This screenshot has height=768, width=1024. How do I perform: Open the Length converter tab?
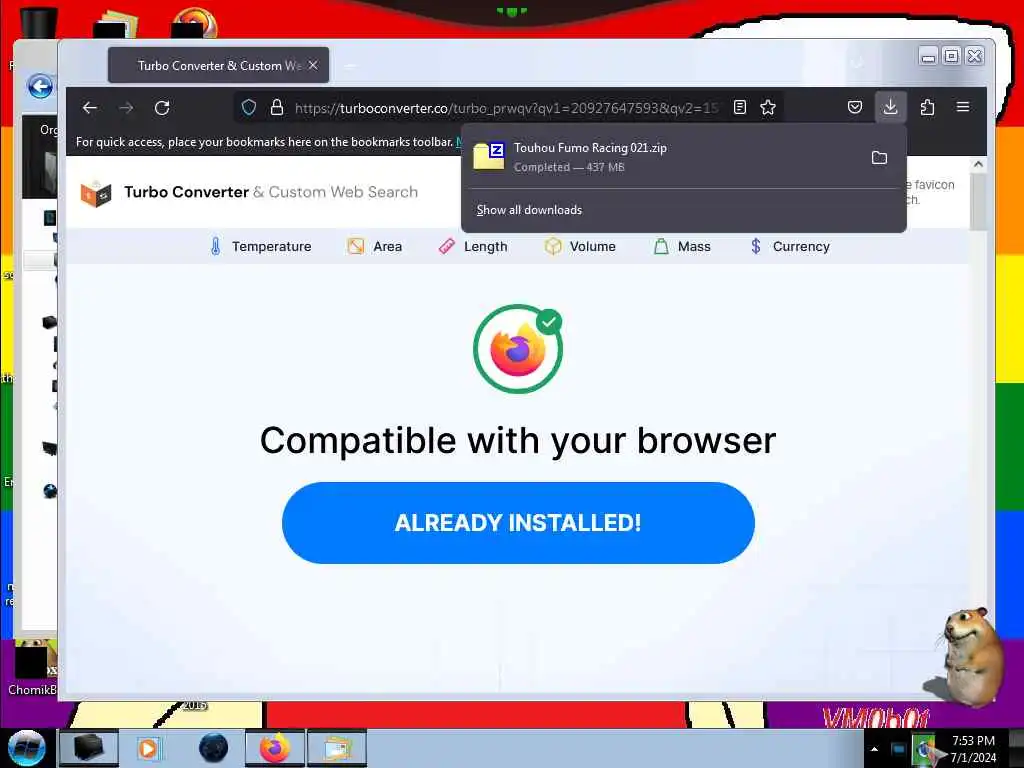coord(473,246)
